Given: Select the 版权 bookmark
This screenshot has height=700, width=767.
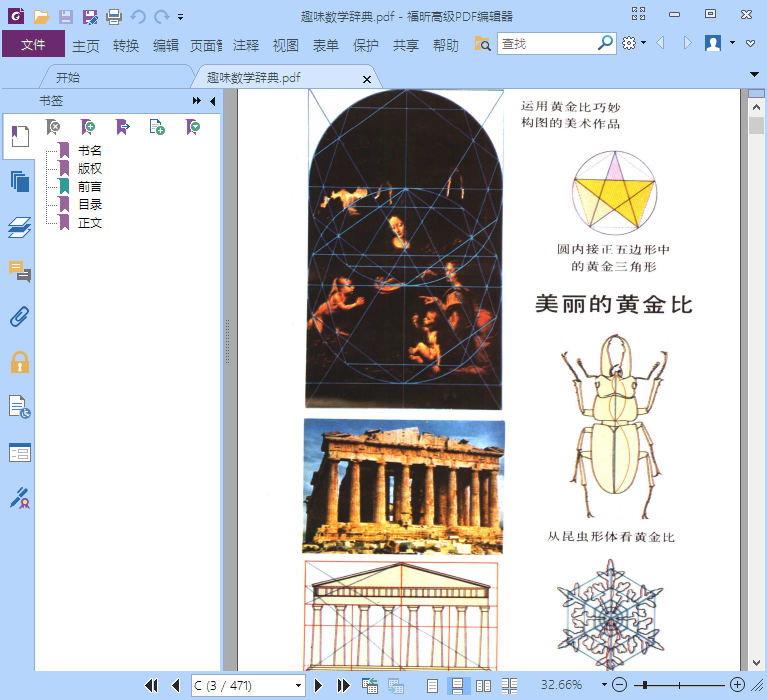Looking at the screenshot, I should click(x=90, y=169).
